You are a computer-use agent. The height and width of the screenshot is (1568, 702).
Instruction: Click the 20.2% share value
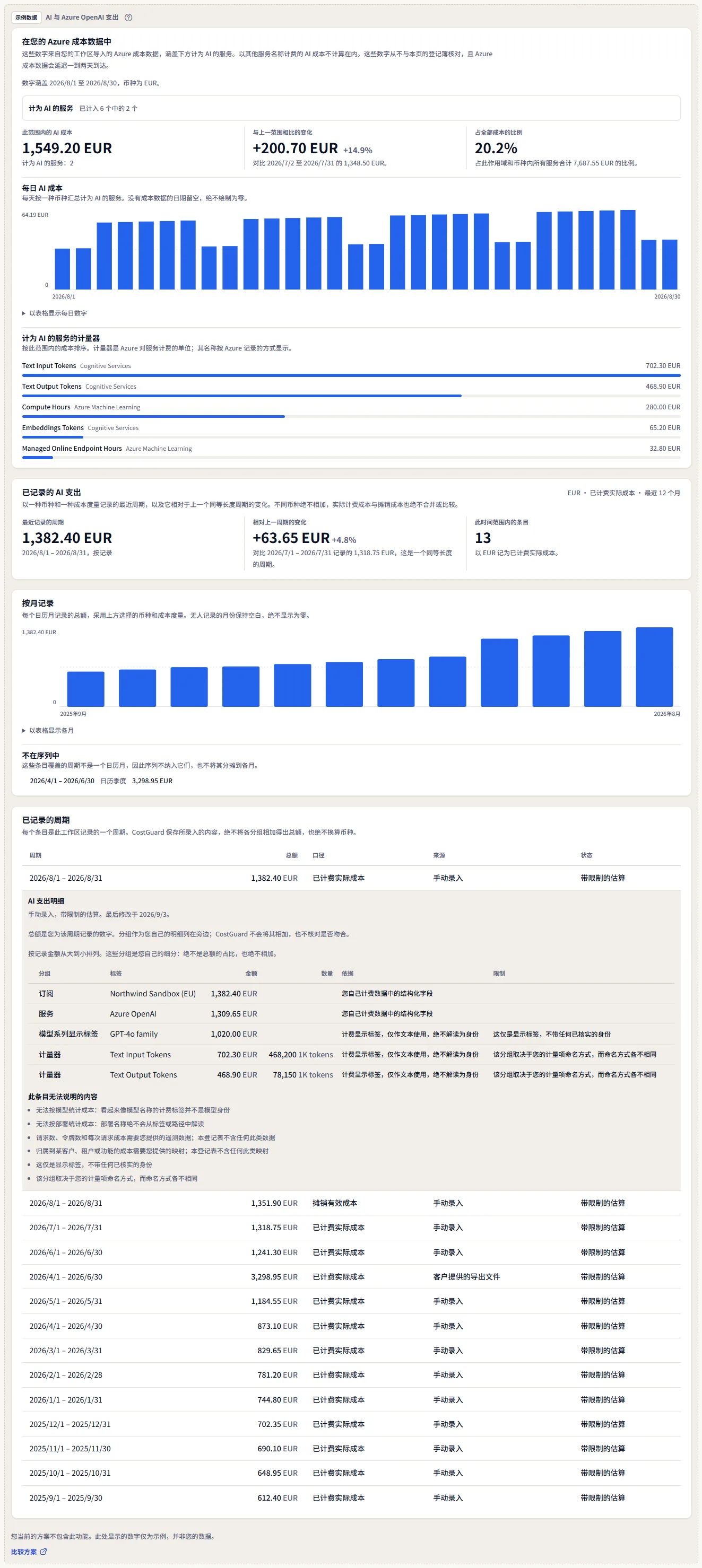tap(496, 148)
